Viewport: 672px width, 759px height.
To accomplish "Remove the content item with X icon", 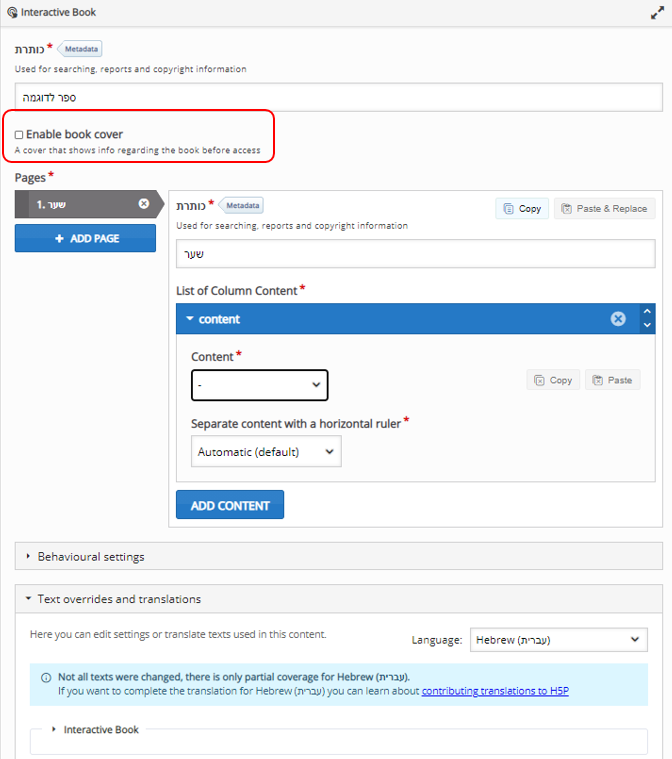I will [618, 319].
